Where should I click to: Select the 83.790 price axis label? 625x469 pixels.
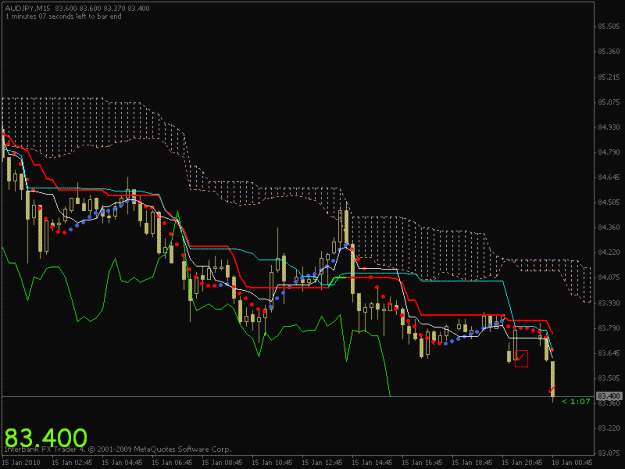[x=609, y=328]
